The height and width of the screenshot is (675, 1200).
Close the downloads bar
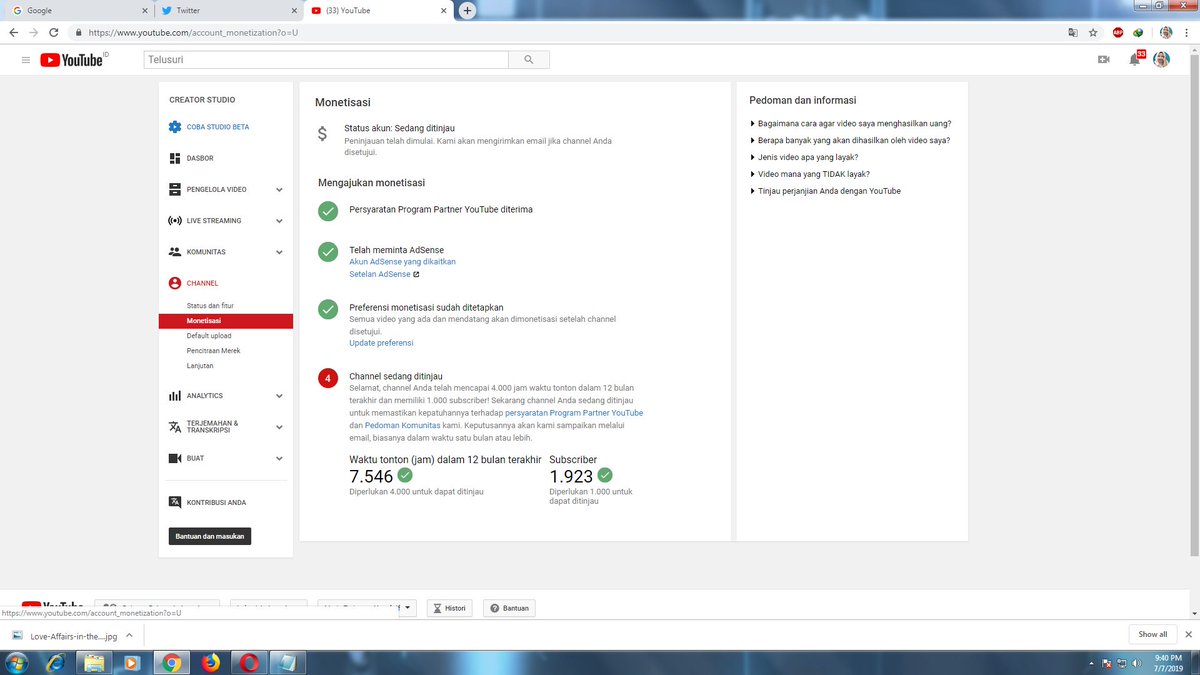click(x=1188, y=634)
